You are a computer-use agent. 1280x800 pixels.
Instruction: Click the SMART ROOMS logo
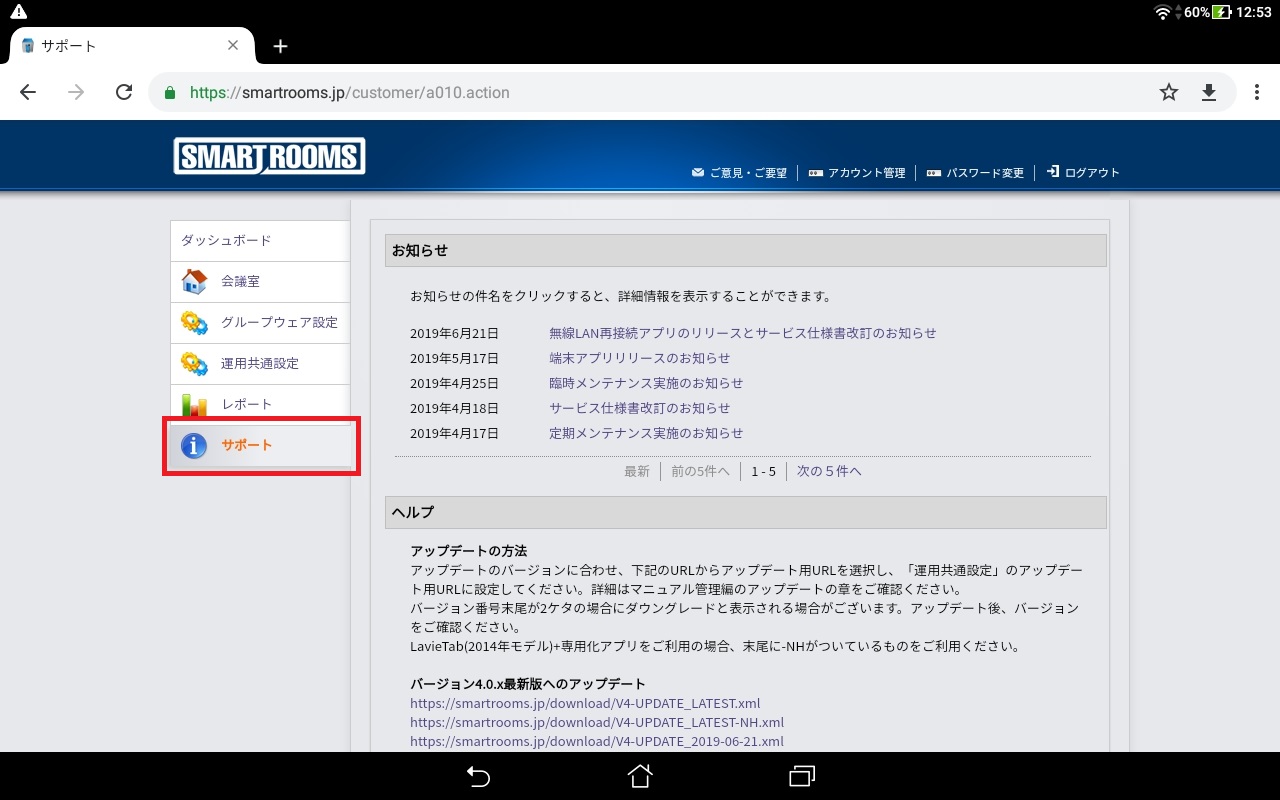pyautogui.click(x=269, y=156)
